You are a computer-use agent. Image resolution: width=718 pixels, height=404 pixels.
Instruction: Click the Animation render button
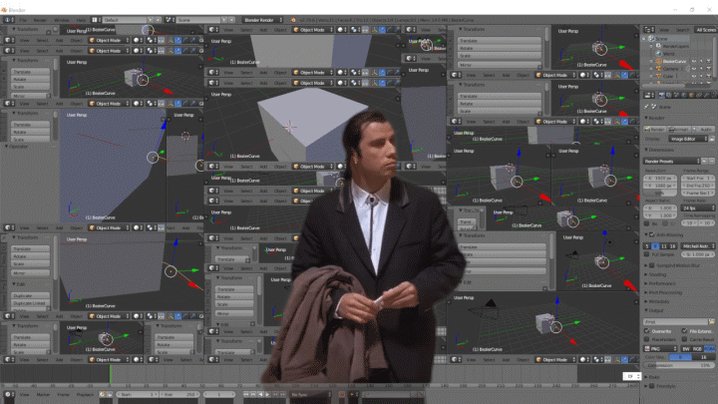680,129
